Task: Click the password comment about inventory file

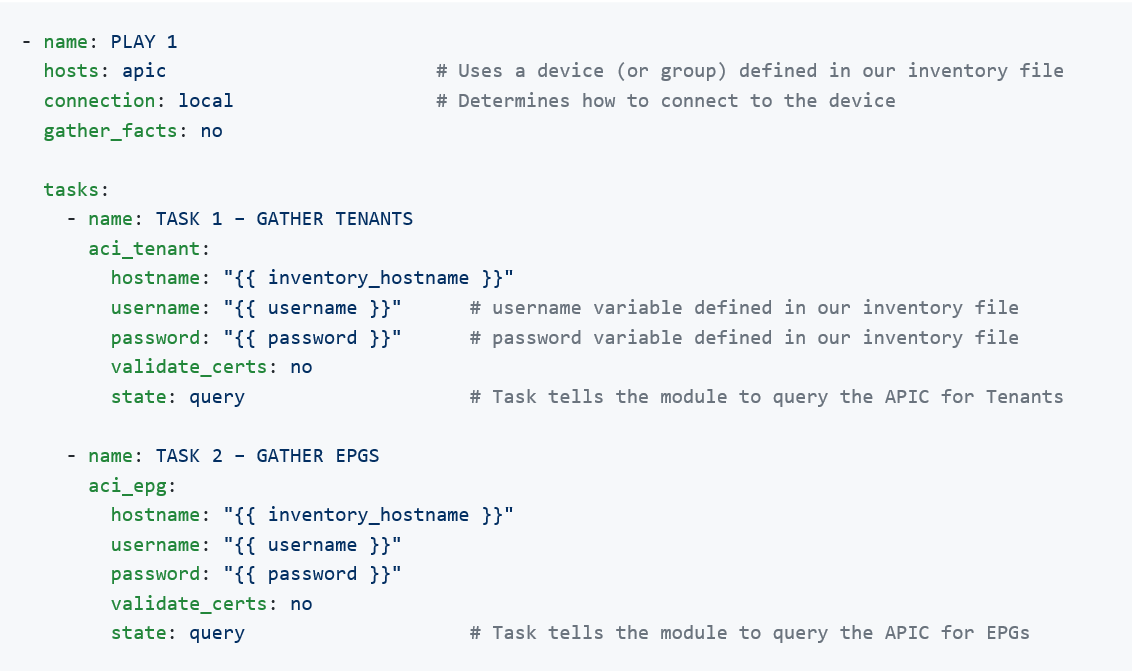Action: pos(744,338)
